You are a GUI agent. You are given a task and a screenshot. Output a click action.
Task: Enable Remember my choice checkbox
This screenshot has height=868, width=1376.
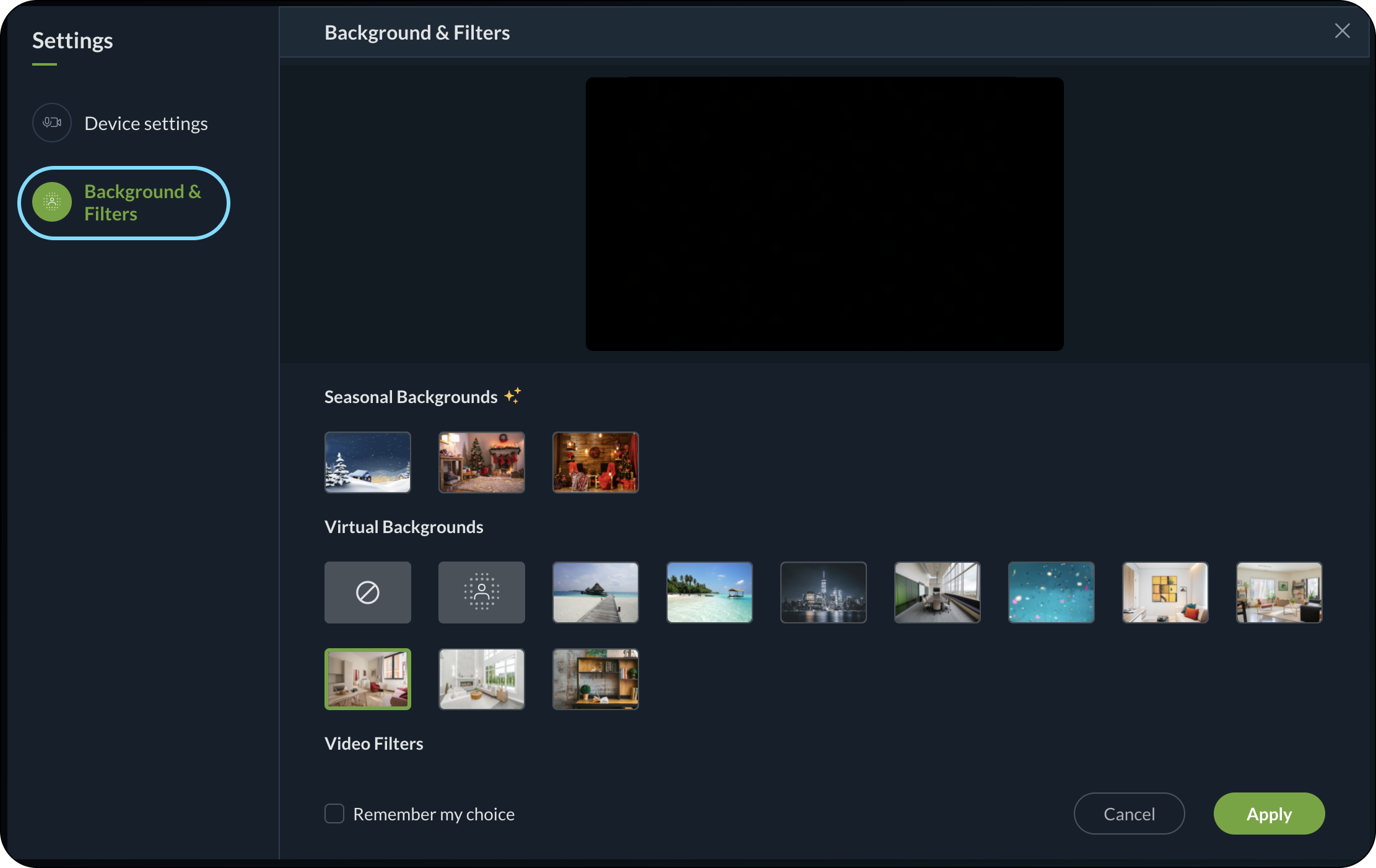[334, 814]
